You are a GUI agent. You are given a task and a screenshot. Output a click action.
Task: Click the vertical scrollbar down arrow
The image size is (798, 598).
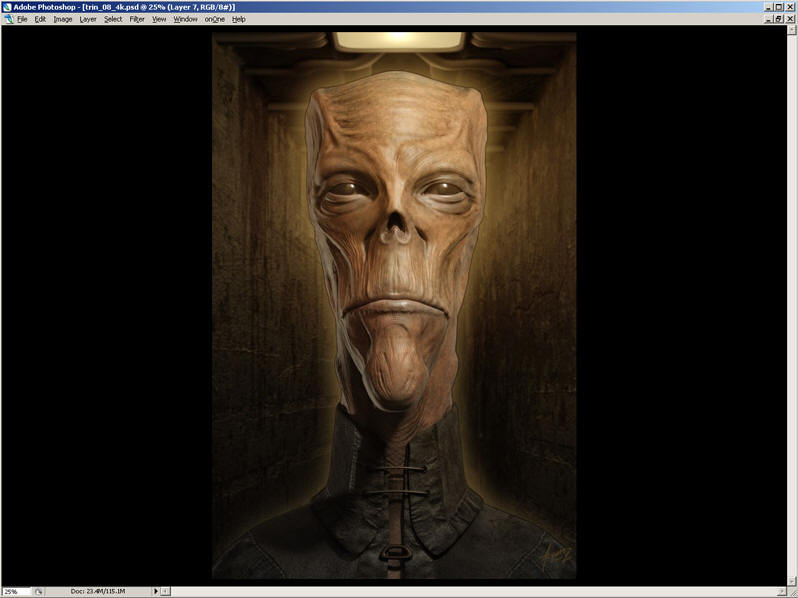(x=792, y=581)
